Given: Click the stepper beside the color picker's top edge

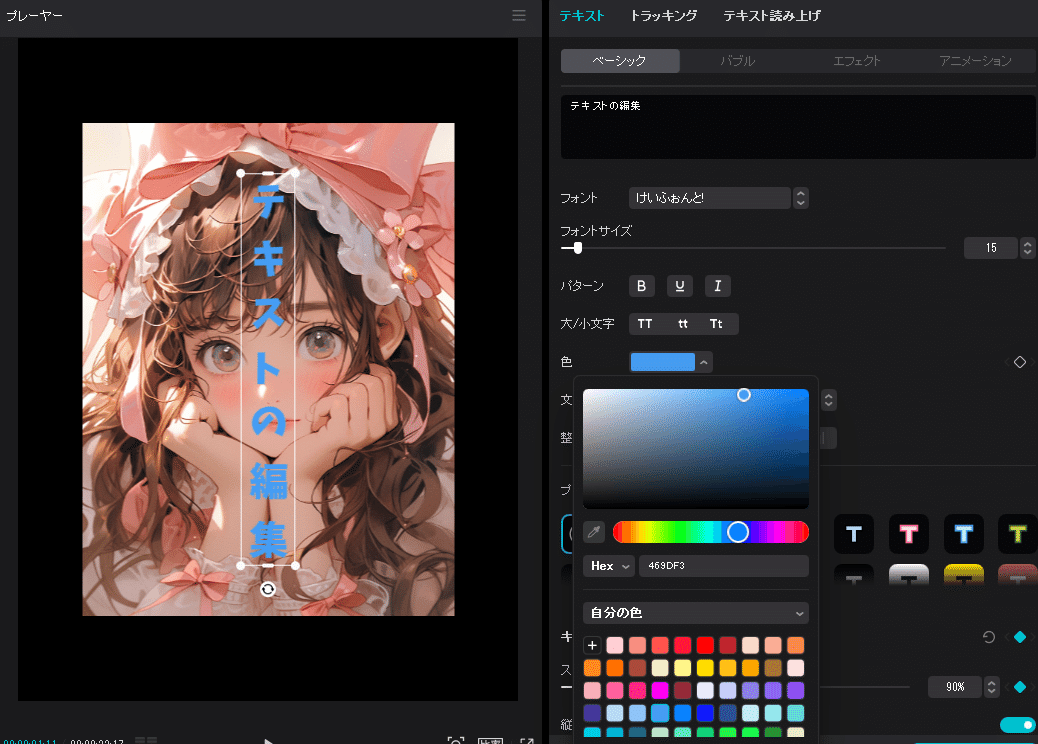Looking at the screenshot, I should coord(828,400).
